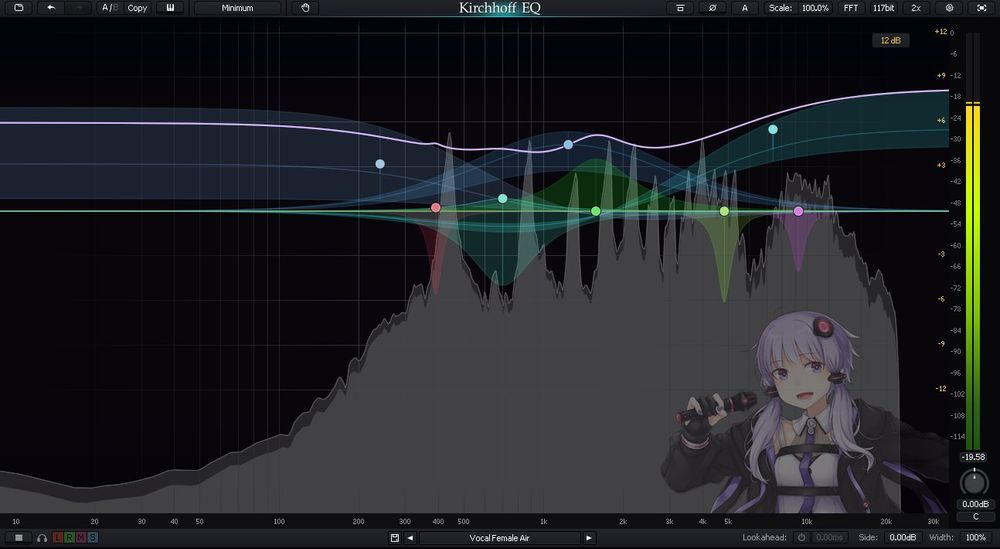Open the FFT analyzer settings
The height and width of the screenshot is (549, 1000).
coord(850,8)
